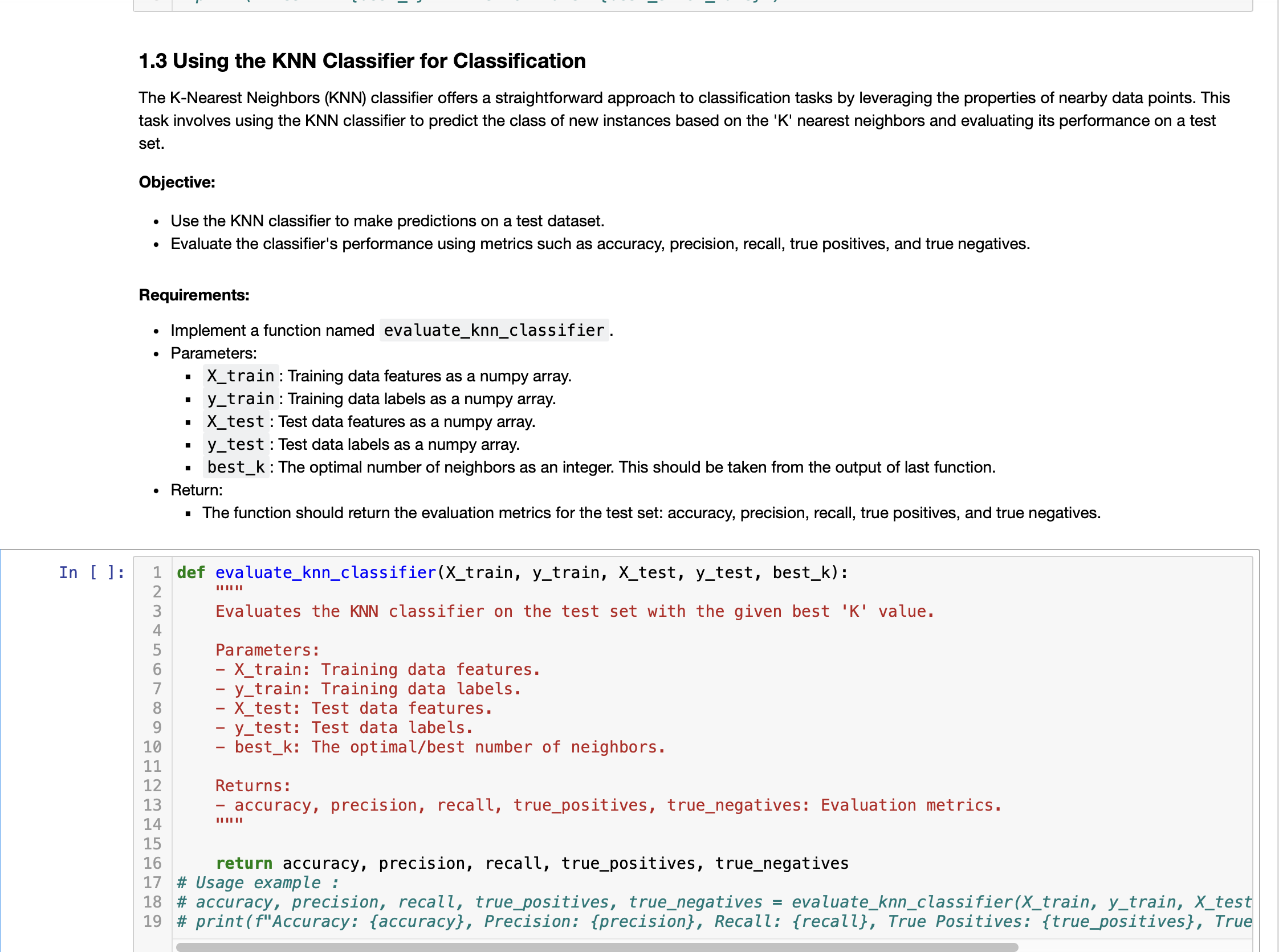Select the evaluate_knn_classifier inline code snippet
Viewport: 1279px width, 952px height.
pos(493,329)
